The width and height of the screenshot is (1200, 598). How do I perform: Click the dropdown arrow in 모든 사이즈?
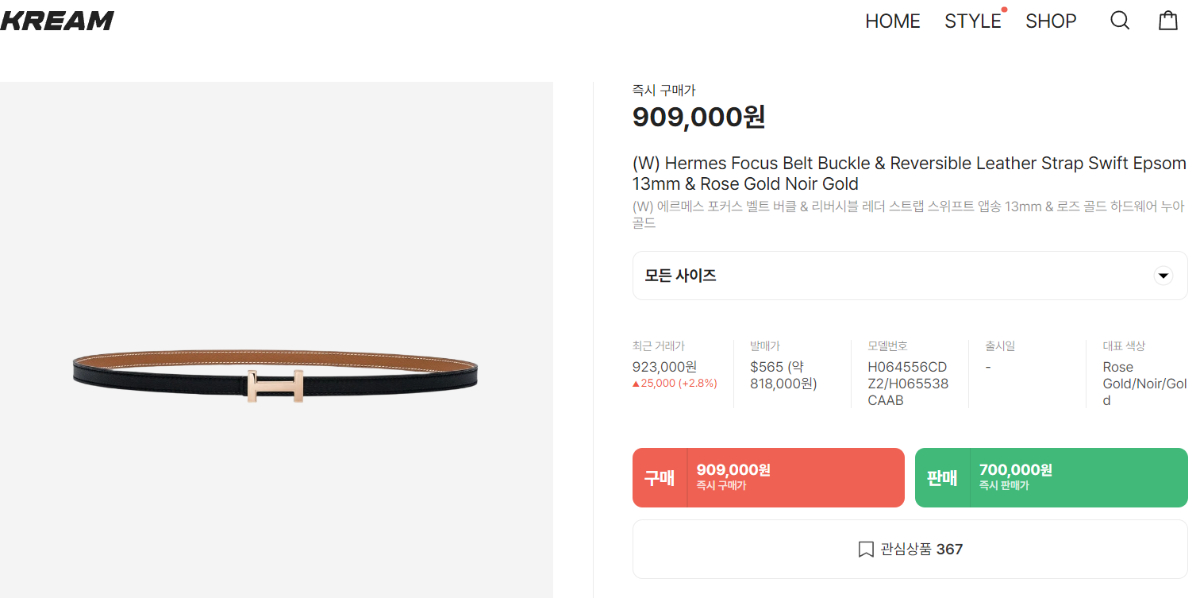pos(1162,276)
